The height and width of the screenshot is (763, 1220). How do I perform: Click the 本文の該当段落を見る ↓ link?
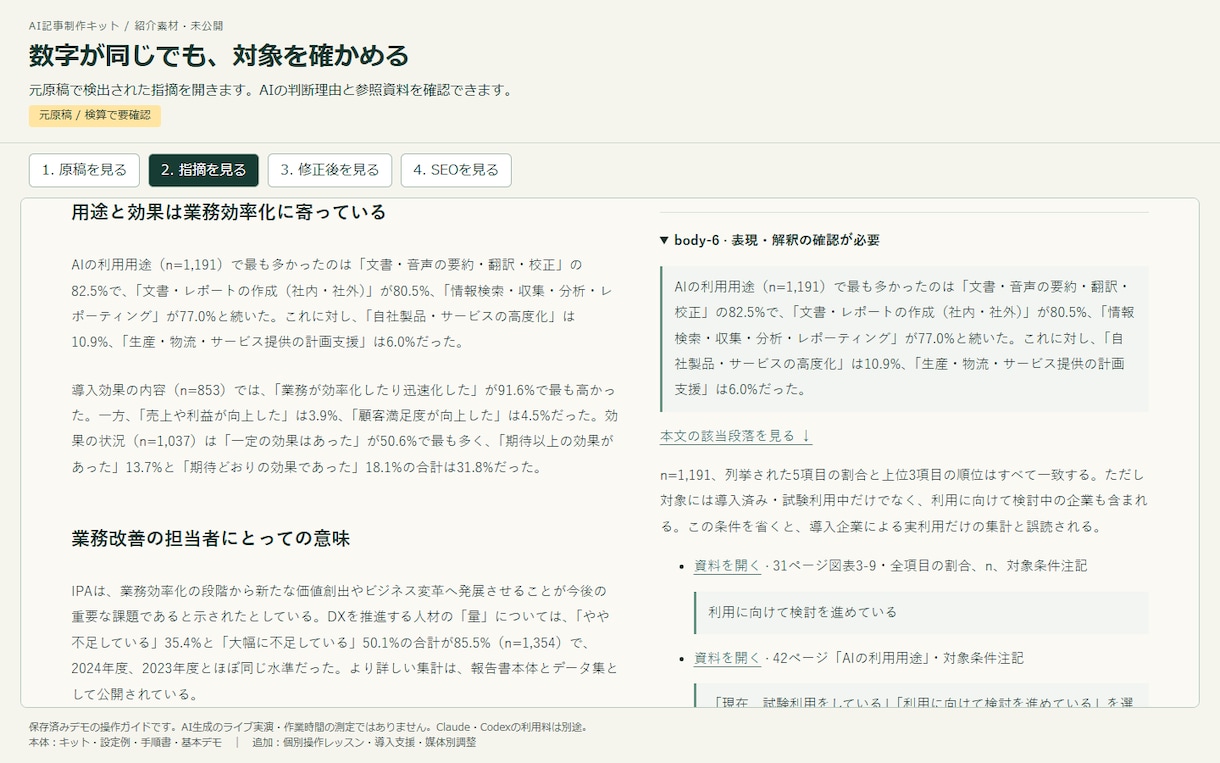(x=736, y=436)
